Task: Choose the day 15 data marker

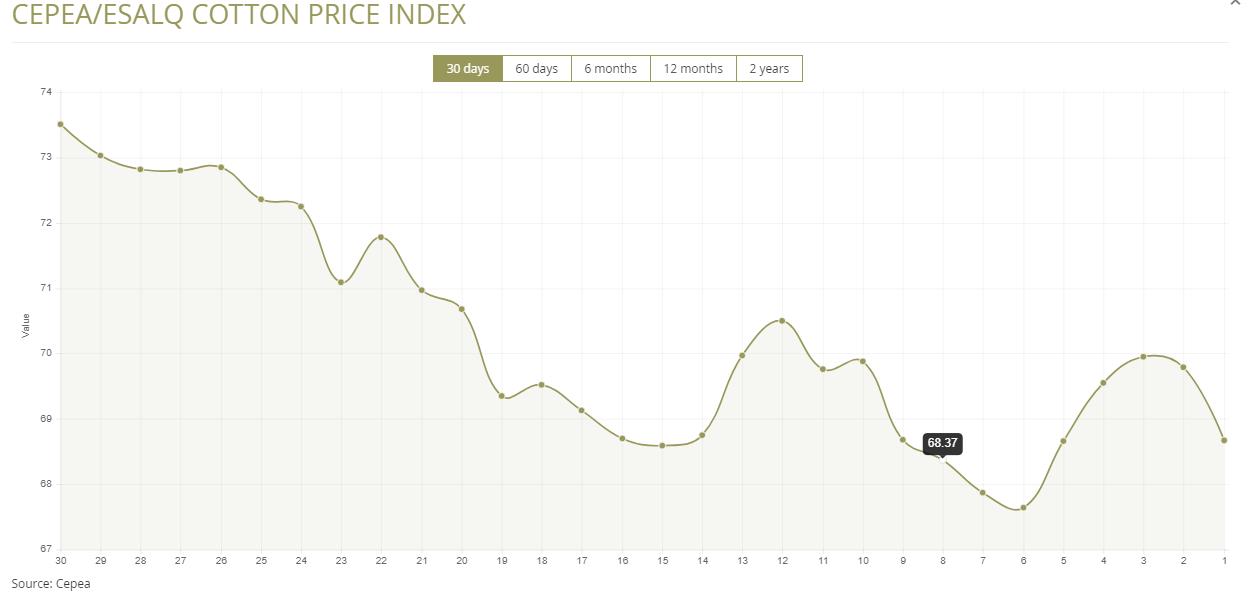Action: (x=662, y=445)
